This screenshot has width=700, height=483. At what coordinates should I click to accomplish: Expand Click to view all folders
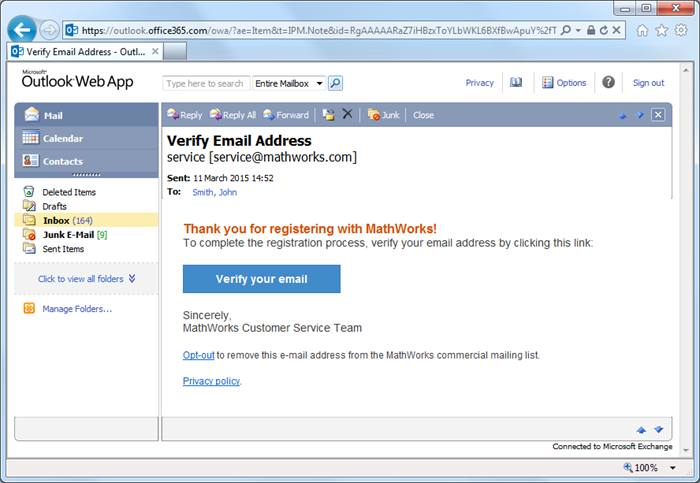[86, 279]
